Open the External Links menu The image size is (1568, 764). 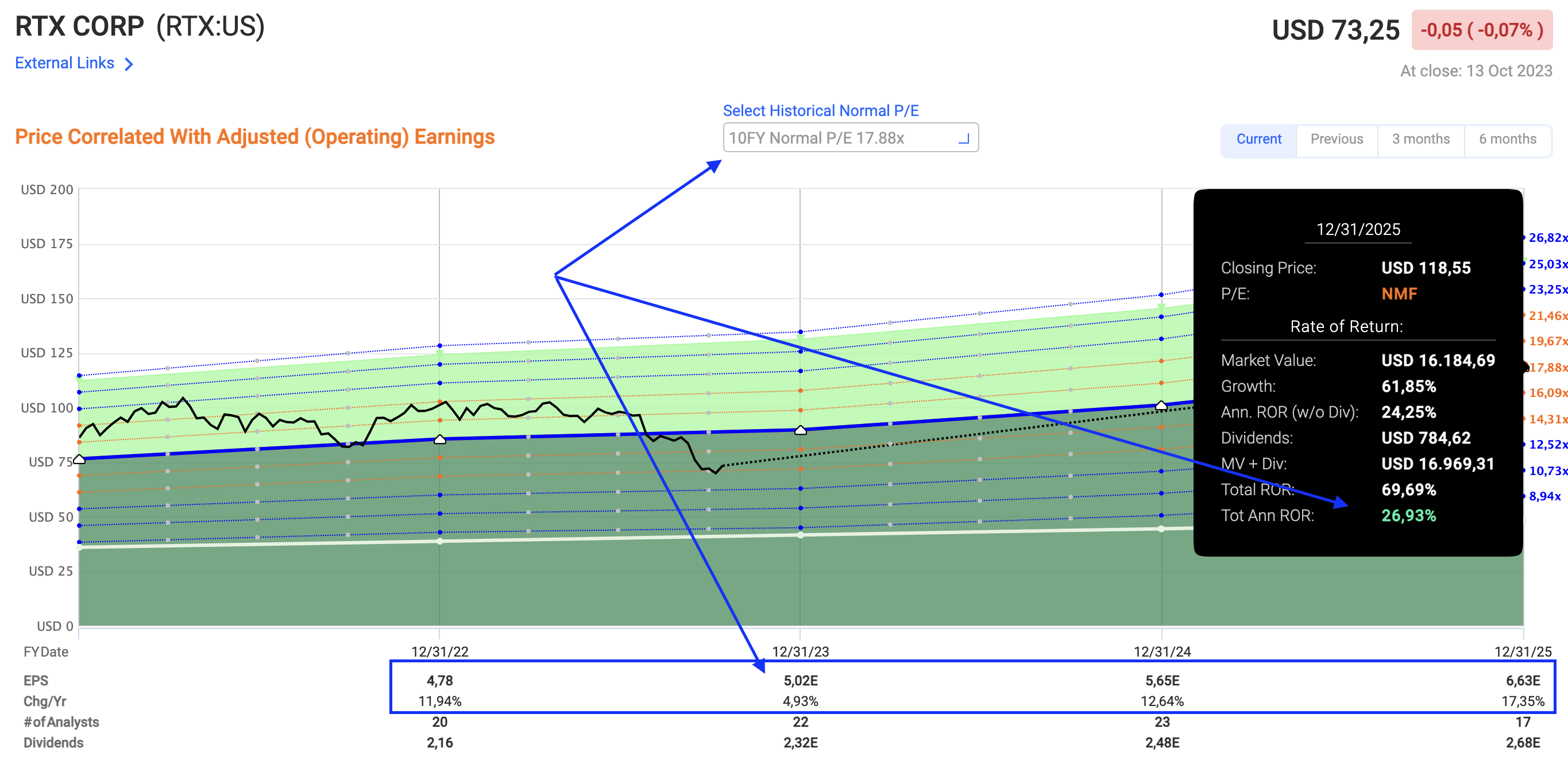[x=64, y=63]
